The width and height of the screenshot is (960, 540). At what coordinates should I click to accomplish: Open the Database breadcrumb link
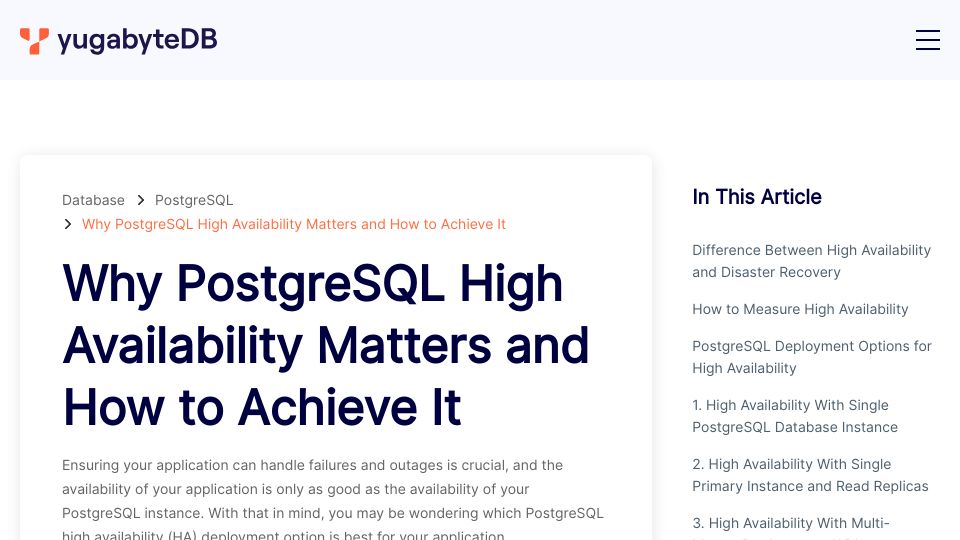point(93,200)
